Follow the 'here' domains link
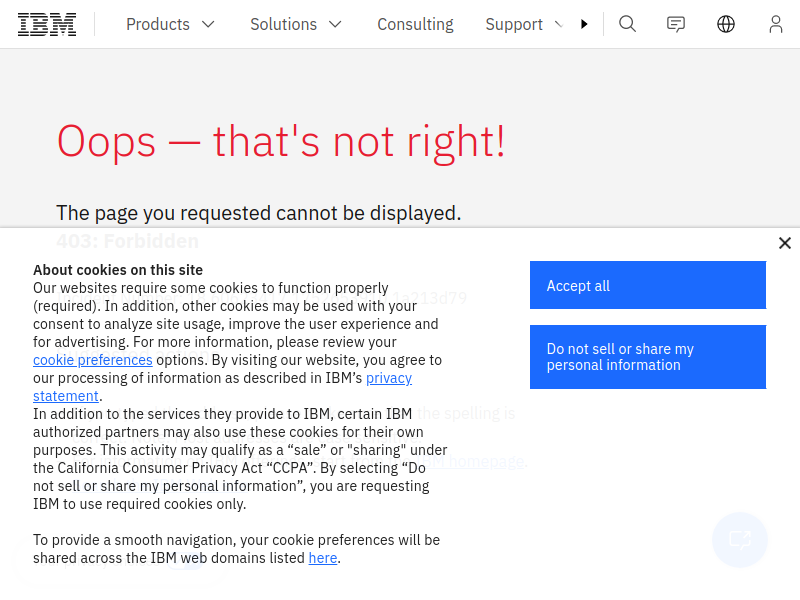Screen dimensions: 800x600 [323, 558]
